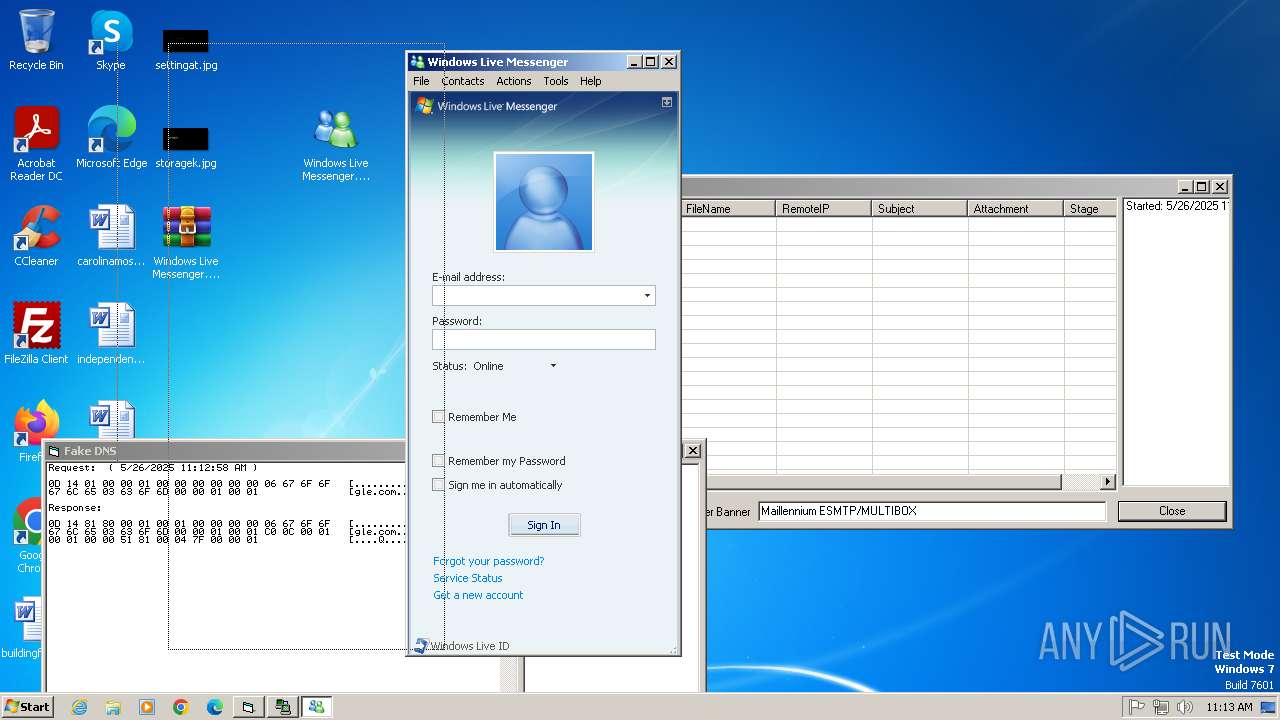The width and height of the screenshot is (1280, 720).
Task: Open the volume speaker tray icon
Action: pyautogui.click(x=1185, y=707)
